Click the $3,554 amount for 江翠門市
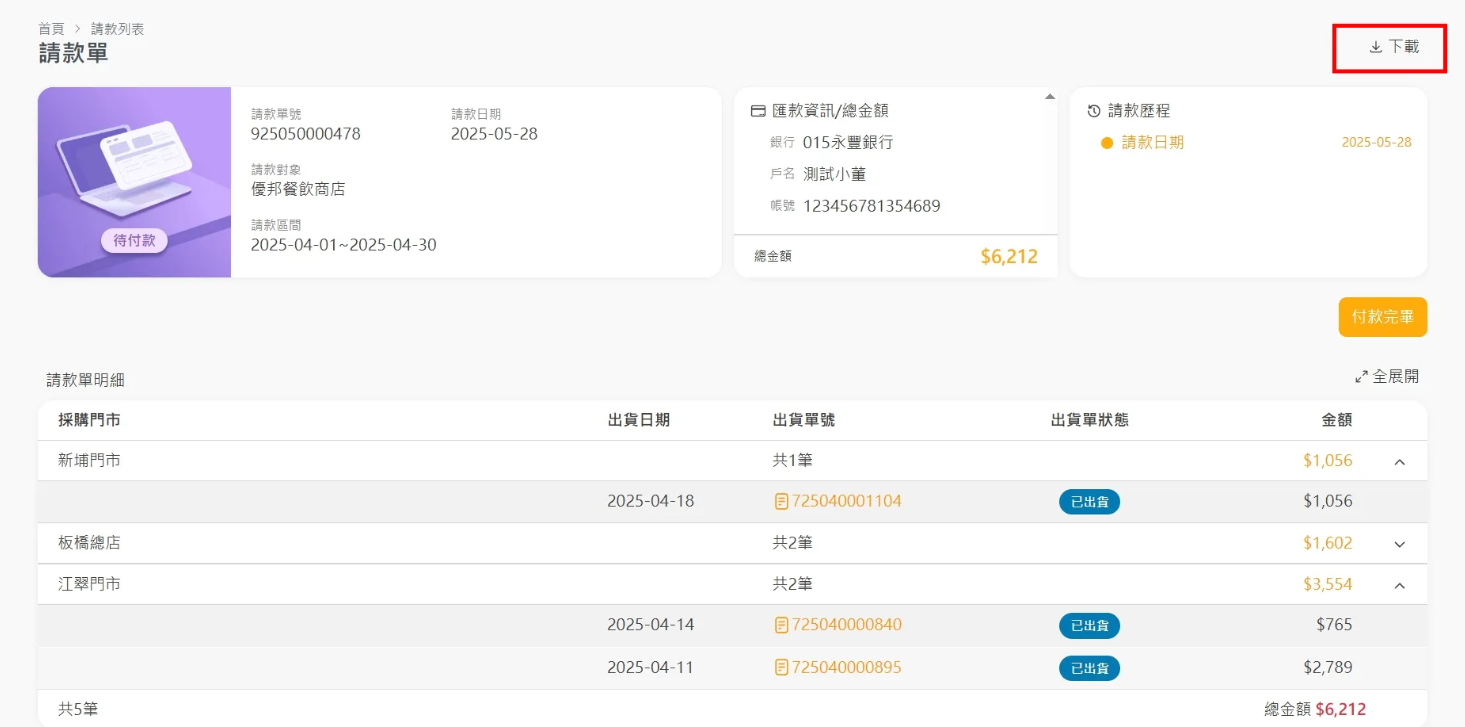1465x727 pixels. click(1328, 584)
